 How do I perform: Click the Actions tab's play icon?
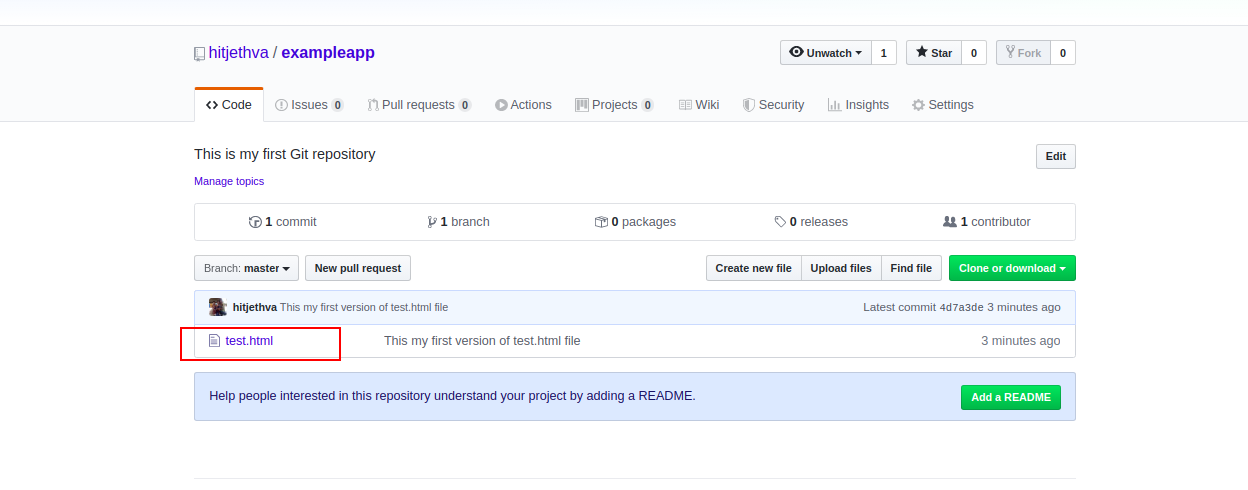pos(501,105)
